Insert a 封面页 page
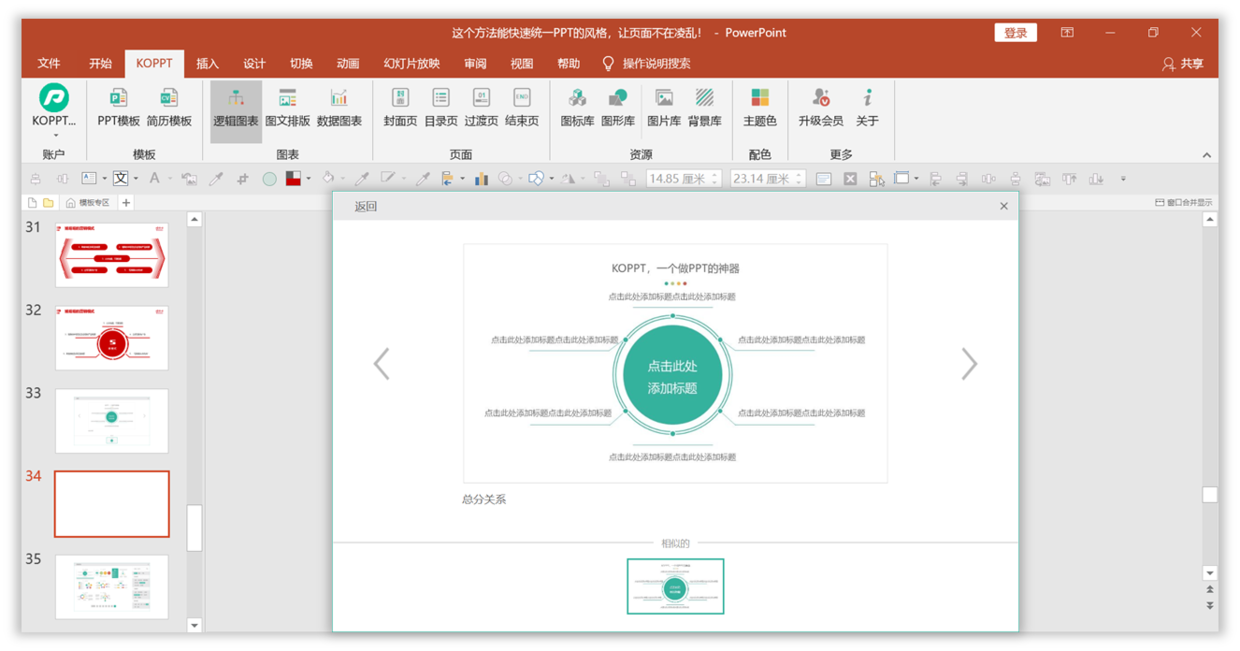The width and height of the screenshot is (1240, 651). [x=400, y=107]
